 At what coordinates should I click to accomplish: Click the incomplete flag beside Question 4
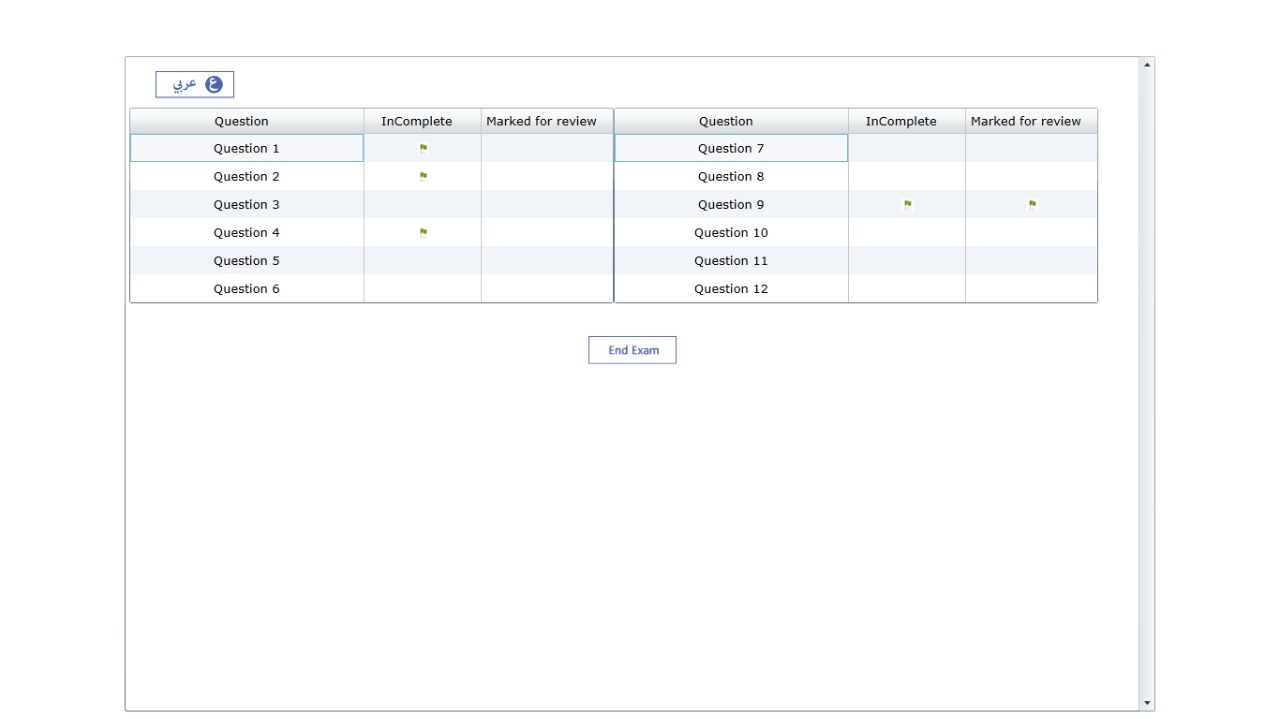pos(424,231)
